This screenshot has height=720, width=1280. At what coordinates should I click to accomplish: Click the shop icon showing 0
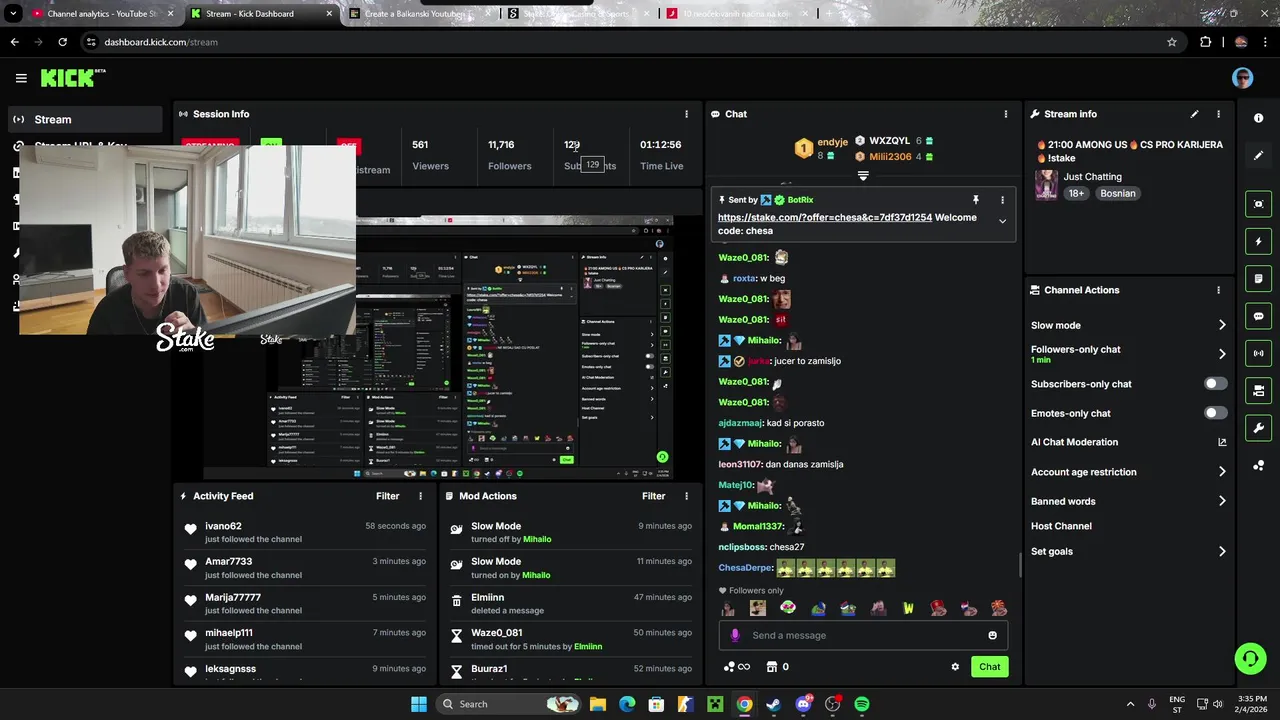(x=771, y=667)
